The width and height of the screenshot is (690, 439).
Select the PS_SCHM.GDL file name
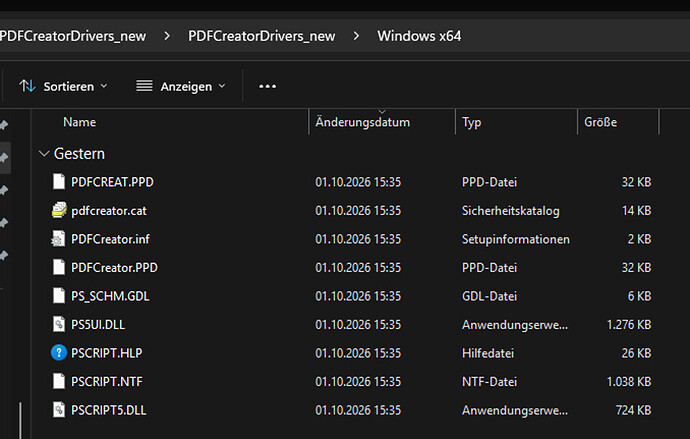point(110,296)
